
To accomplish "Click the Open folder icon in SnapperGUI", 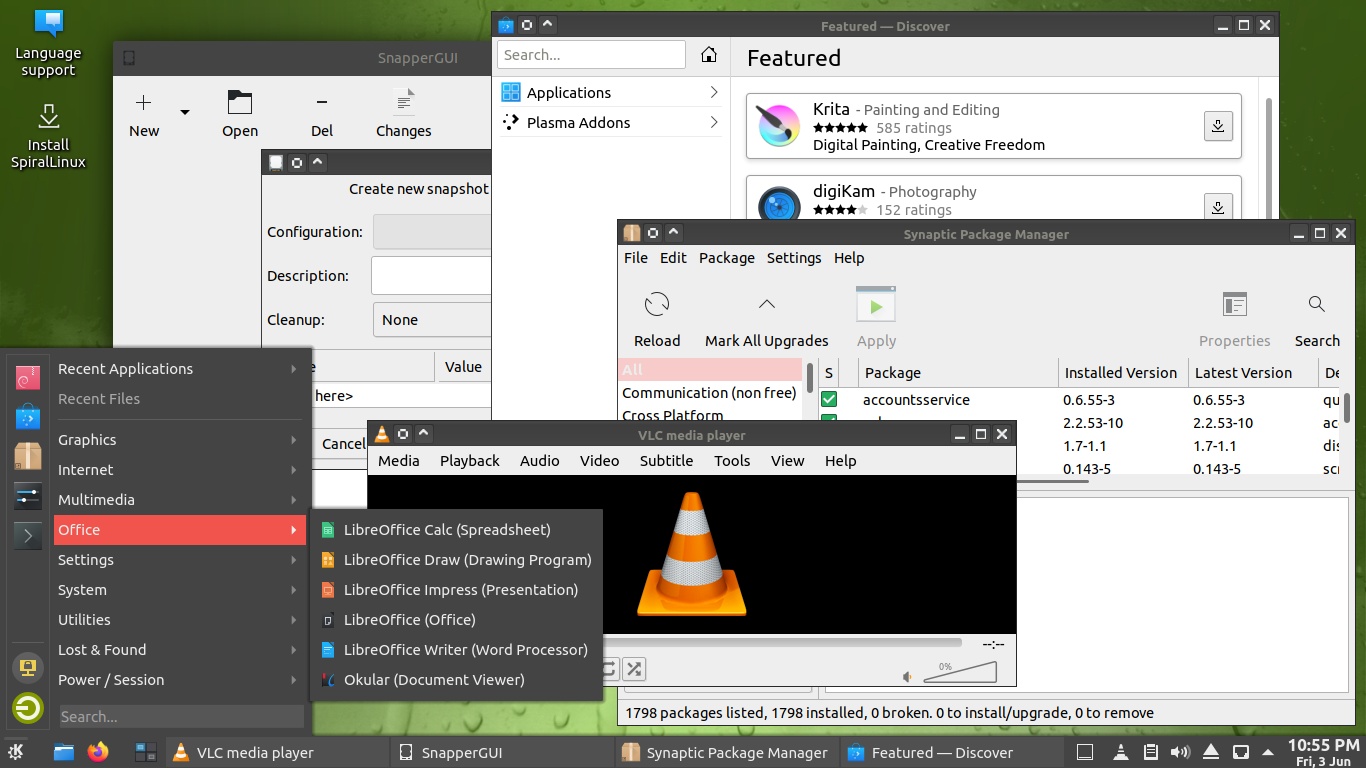I will 240,102.
